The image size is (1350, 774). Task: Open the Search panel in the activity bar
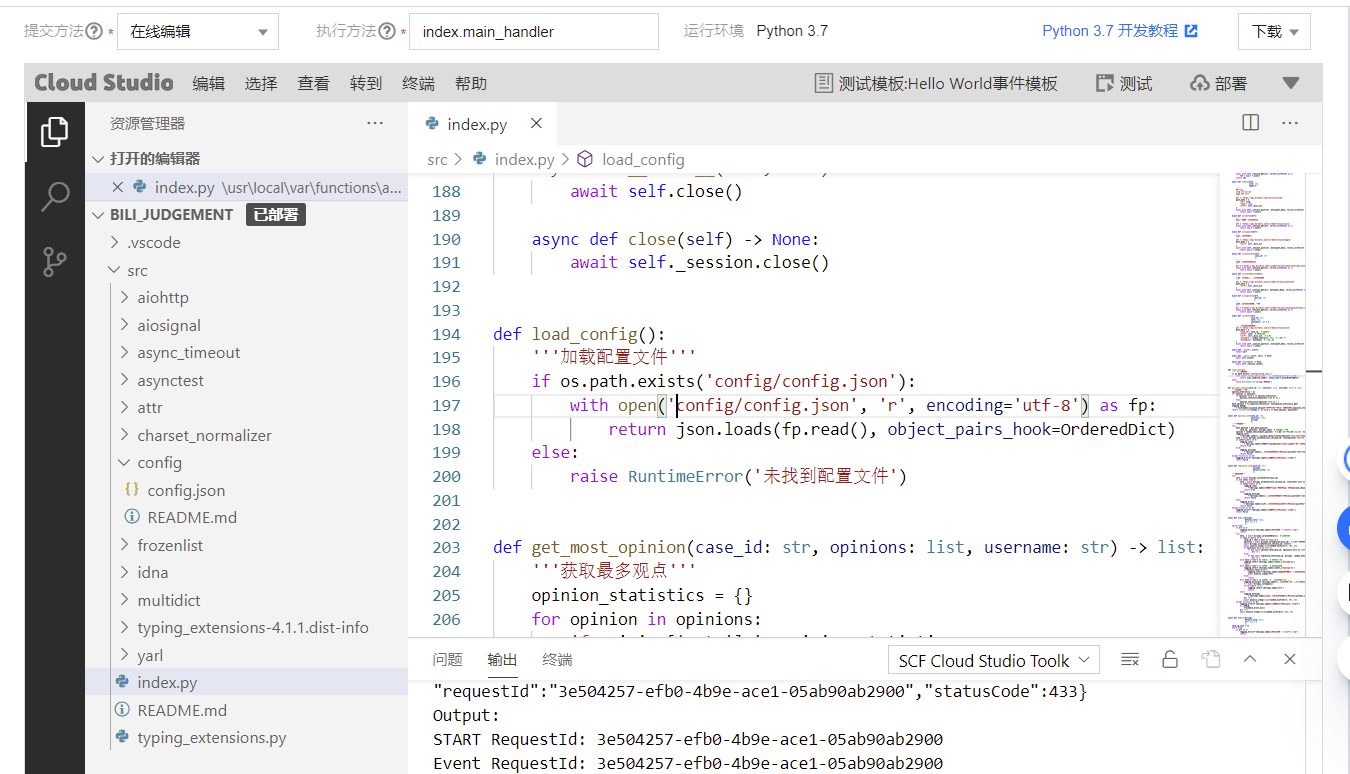pyautogui.click(x=55, y=197)
